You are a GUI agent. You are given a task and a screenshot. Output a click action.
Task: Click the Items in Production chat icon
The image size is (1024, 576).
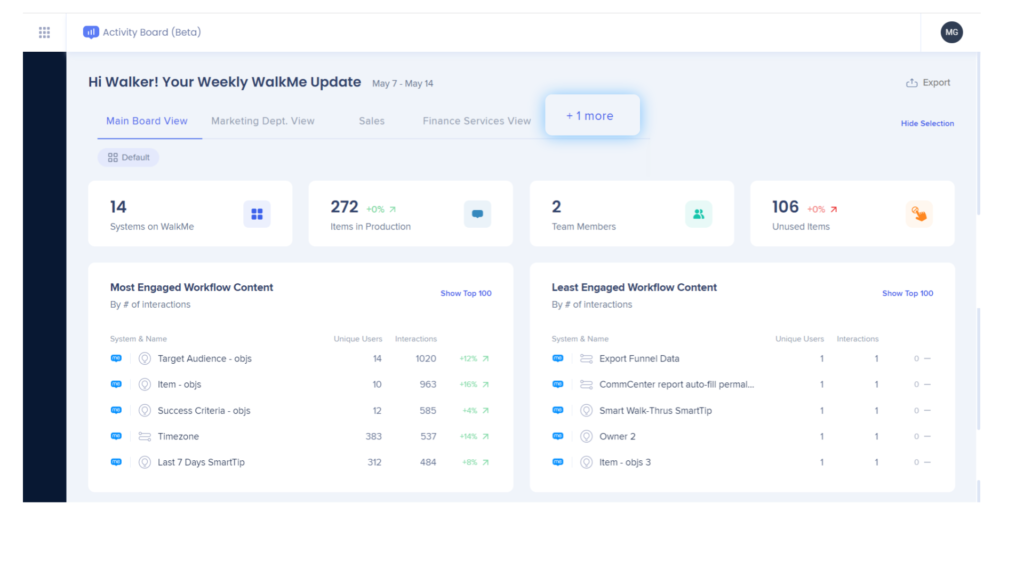(477, 214)
